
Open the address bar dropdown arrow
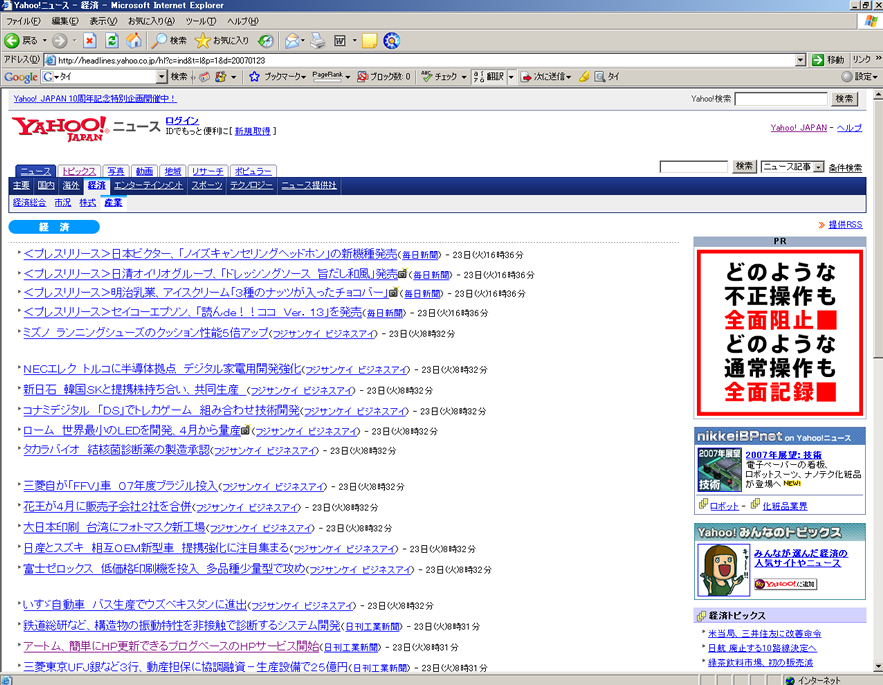click(801, 60)
